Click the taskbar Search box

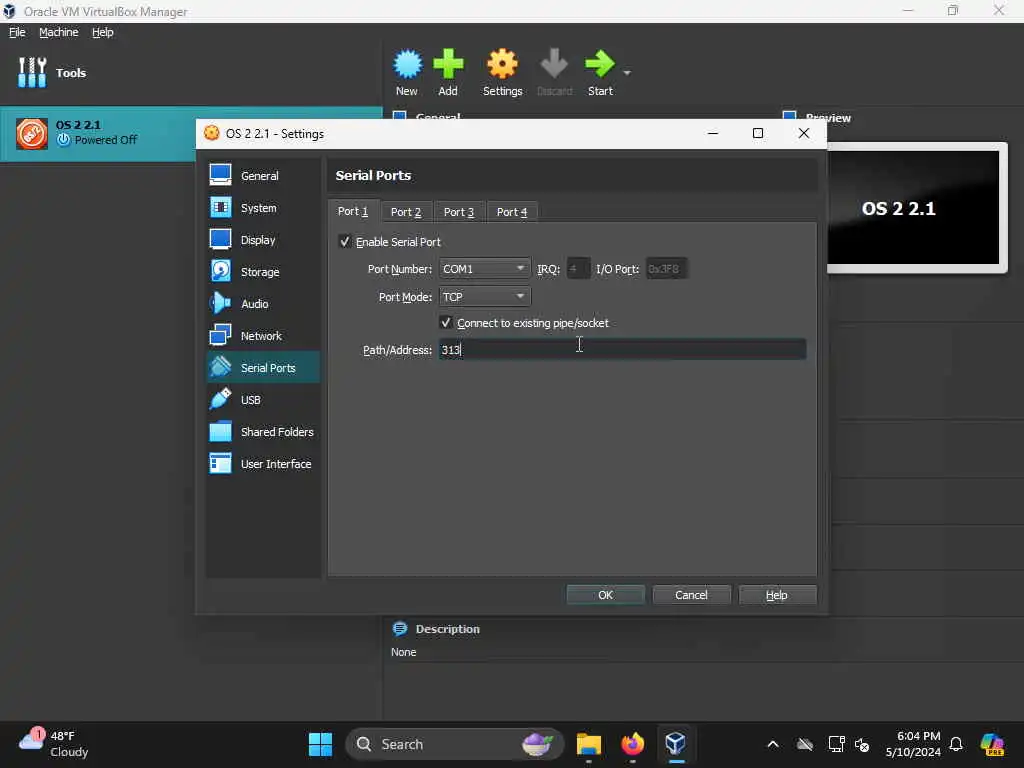point(454,744)
